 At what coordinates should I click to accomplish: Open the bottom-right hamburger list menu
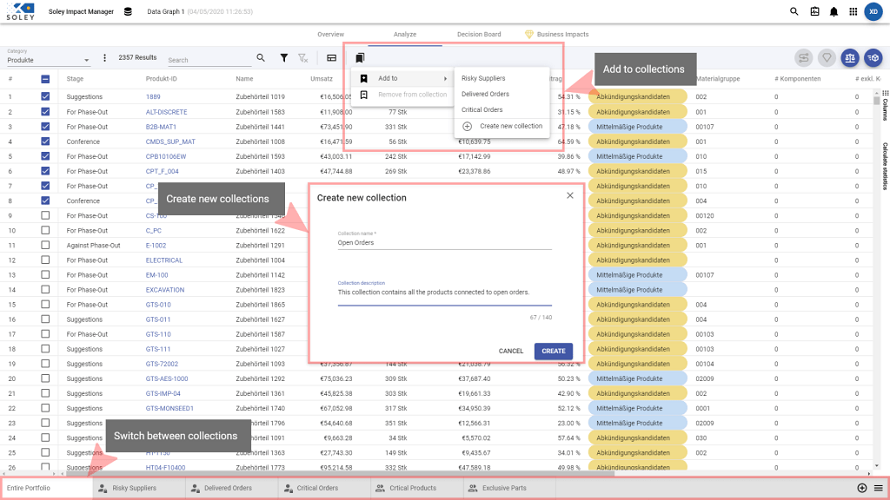pyautogui.click(x=877, y=488)
